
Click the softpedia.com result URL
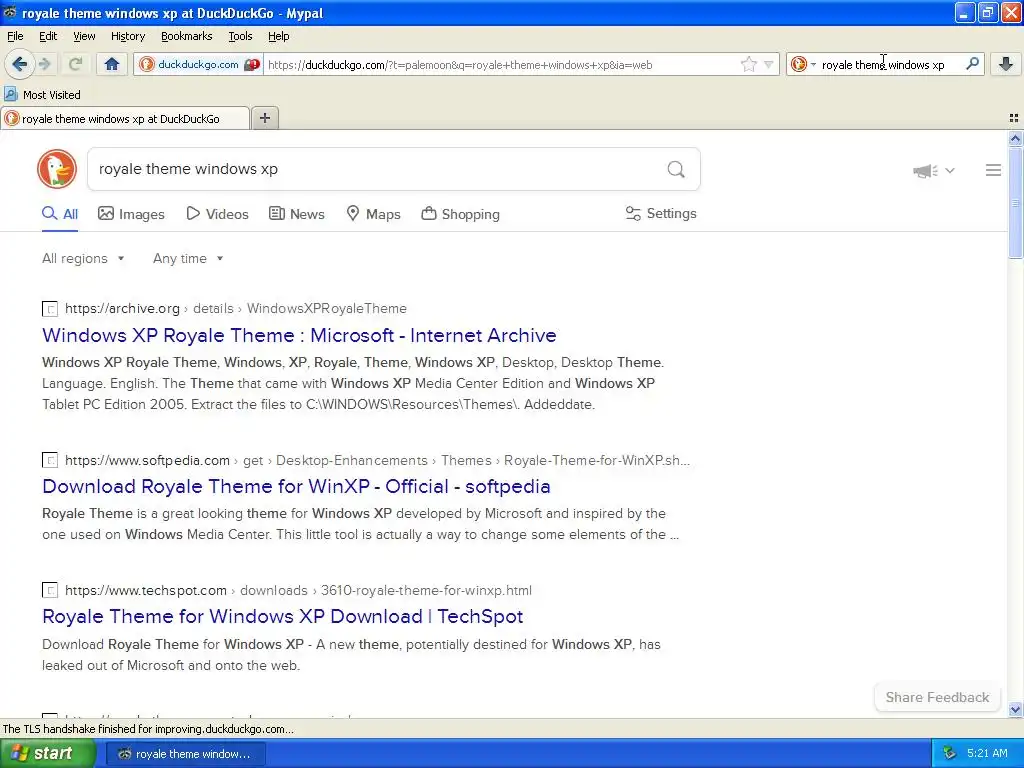coord(377,460)
